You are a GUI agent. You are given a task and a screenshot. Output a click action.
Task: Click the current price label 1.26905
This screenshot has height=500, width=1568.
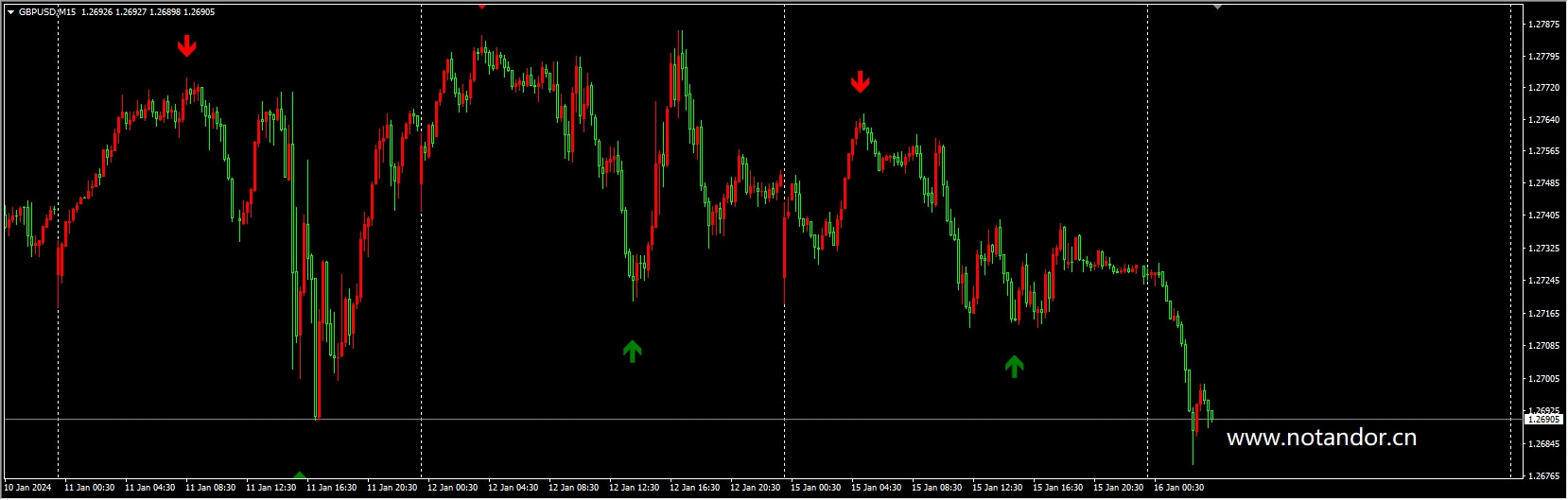coord(1543,419)
